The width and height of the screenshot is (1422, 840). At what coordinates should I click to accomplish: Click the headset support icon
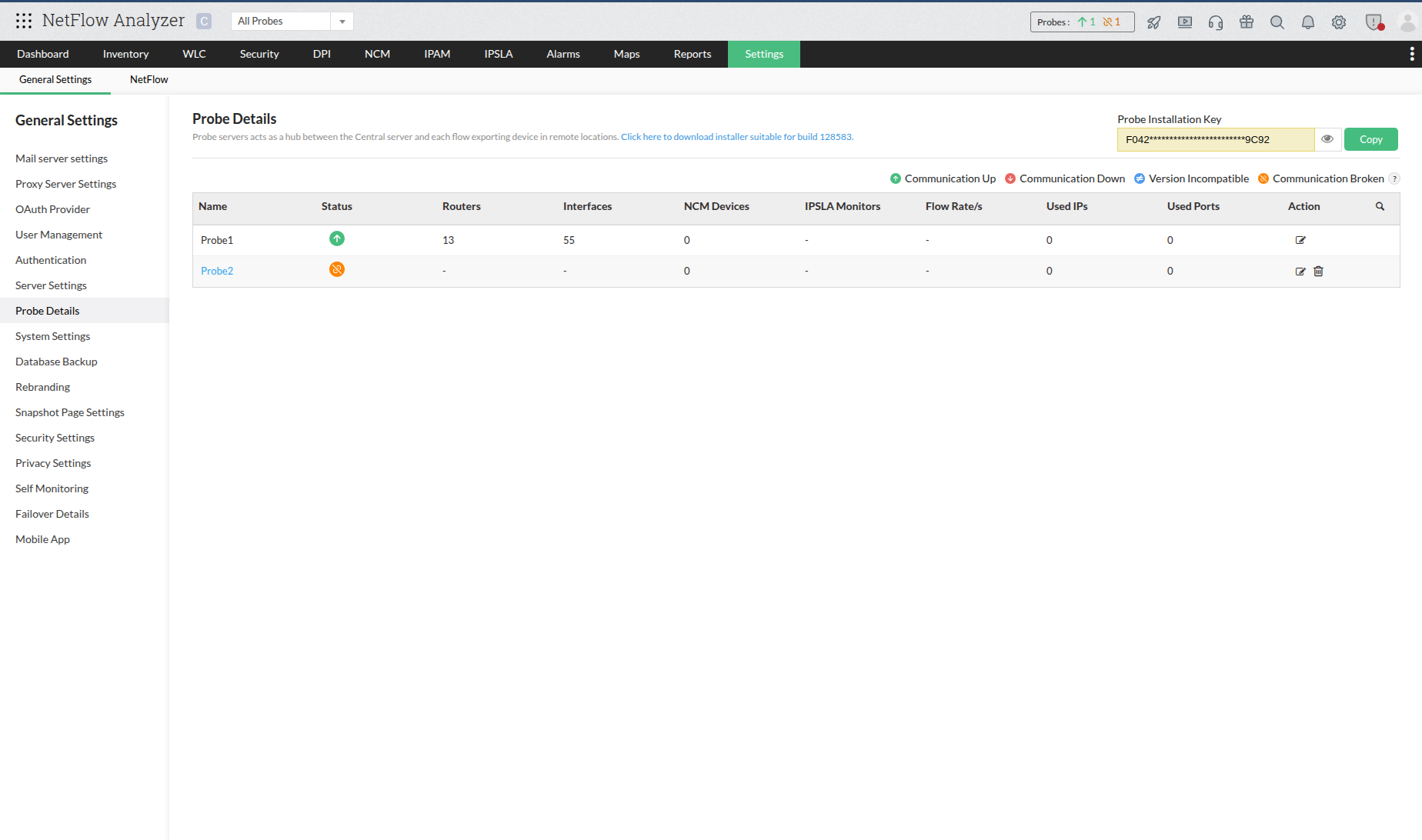(x=1215, y=22)
